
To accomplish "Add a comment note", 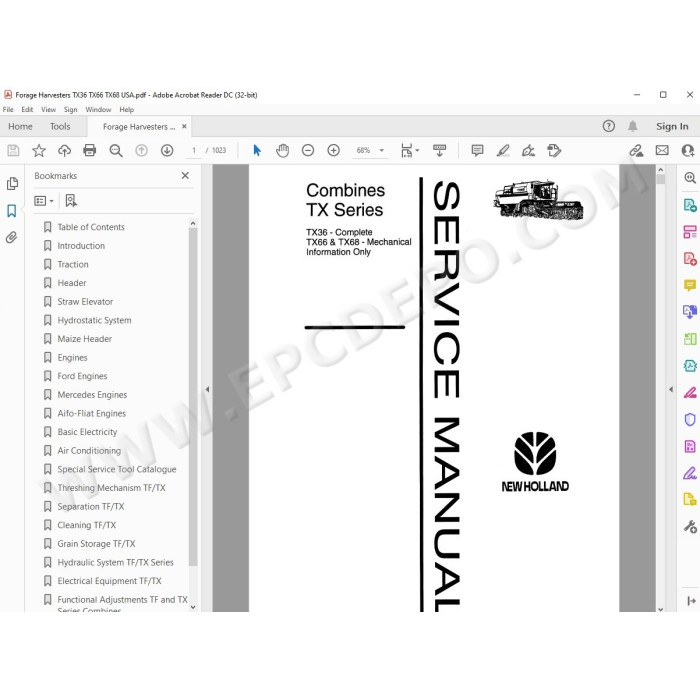I will click(x=477, y=150).
